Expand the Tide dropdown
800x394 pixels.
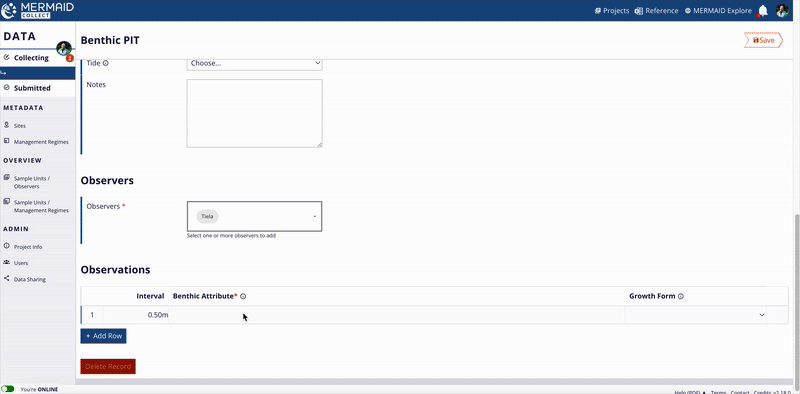[x=254, y=63]
